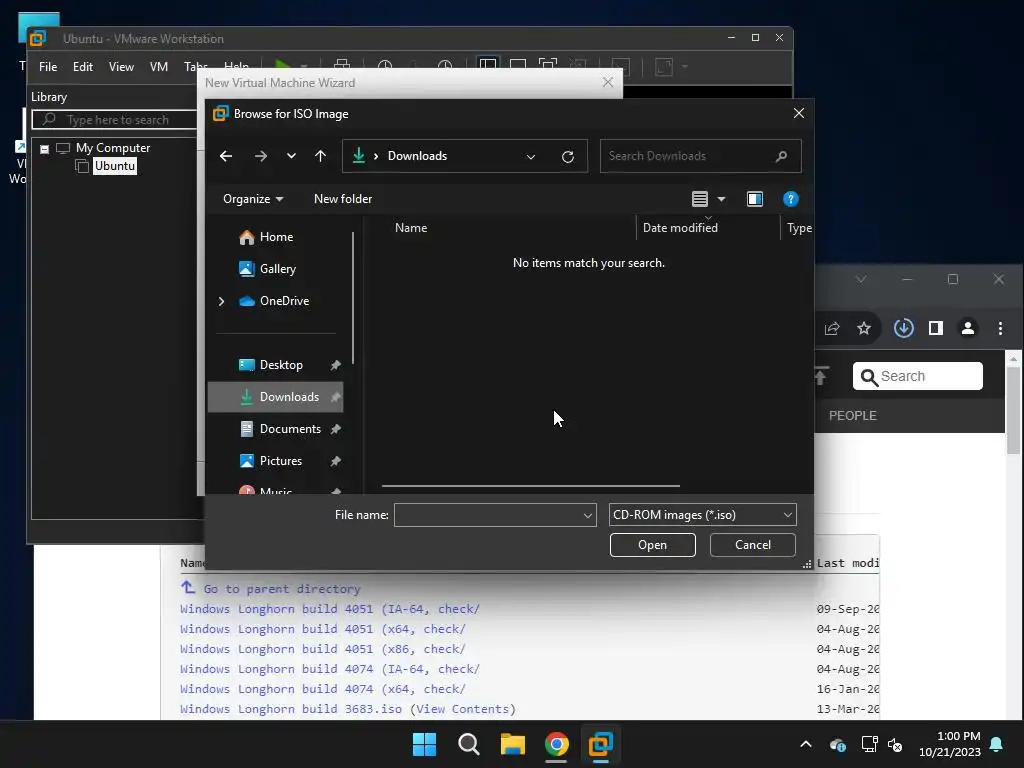The width and height of the screenshot is (1024, 768).
Task: Open Windows Longhorn build 3683.iso link
Action: pos(291,709)
